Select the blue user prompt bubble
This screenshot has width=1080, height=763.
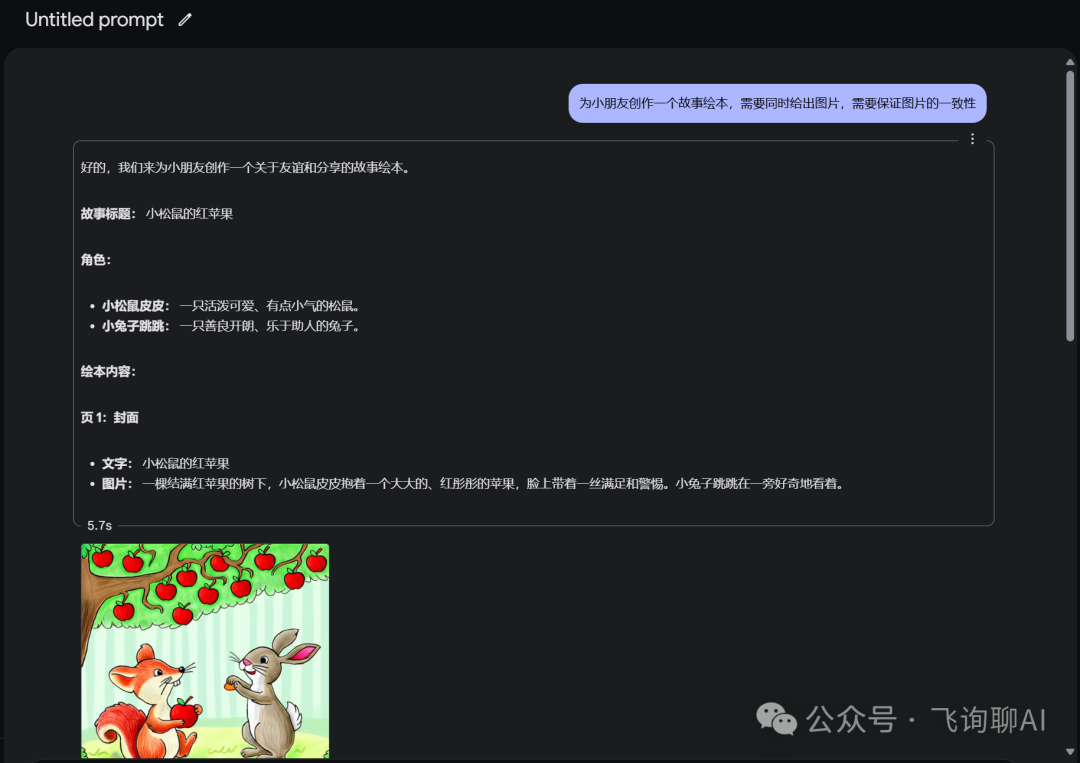[x=777, y=103]
